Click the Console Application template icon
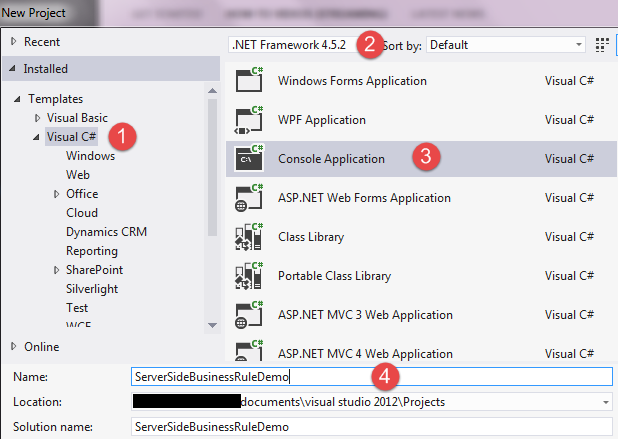This screenshot has width=618, height=439. 249,158
